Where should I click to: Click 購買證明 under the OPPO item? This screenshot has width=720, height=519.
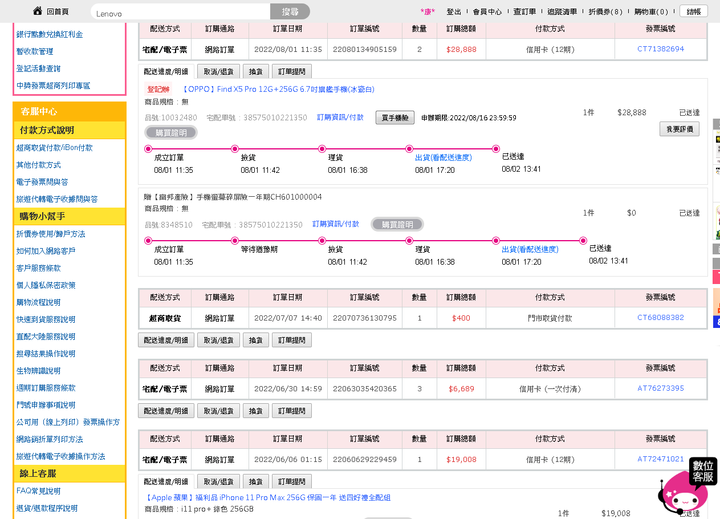point(171,133)
